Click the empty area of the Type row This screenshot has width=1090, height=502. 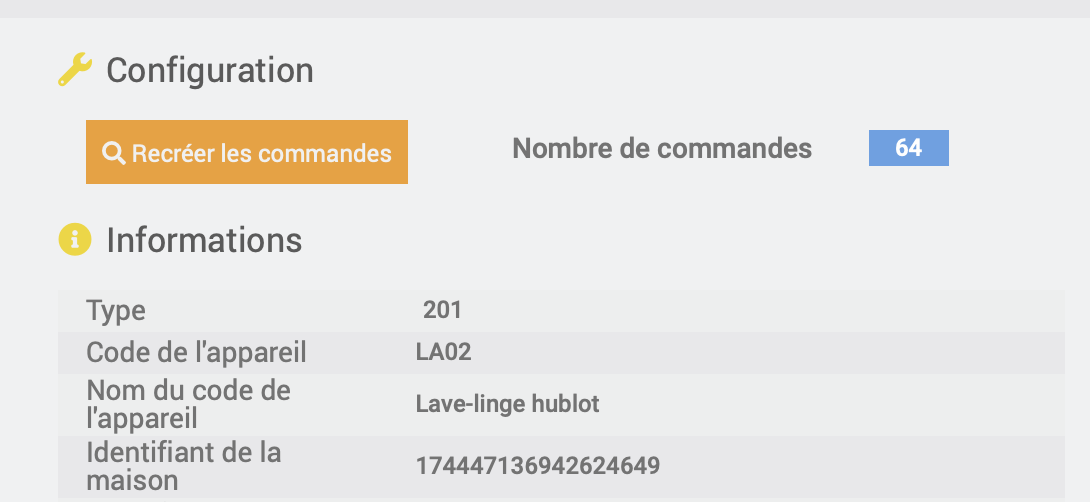pyautogui.click(x=765, y=311)
